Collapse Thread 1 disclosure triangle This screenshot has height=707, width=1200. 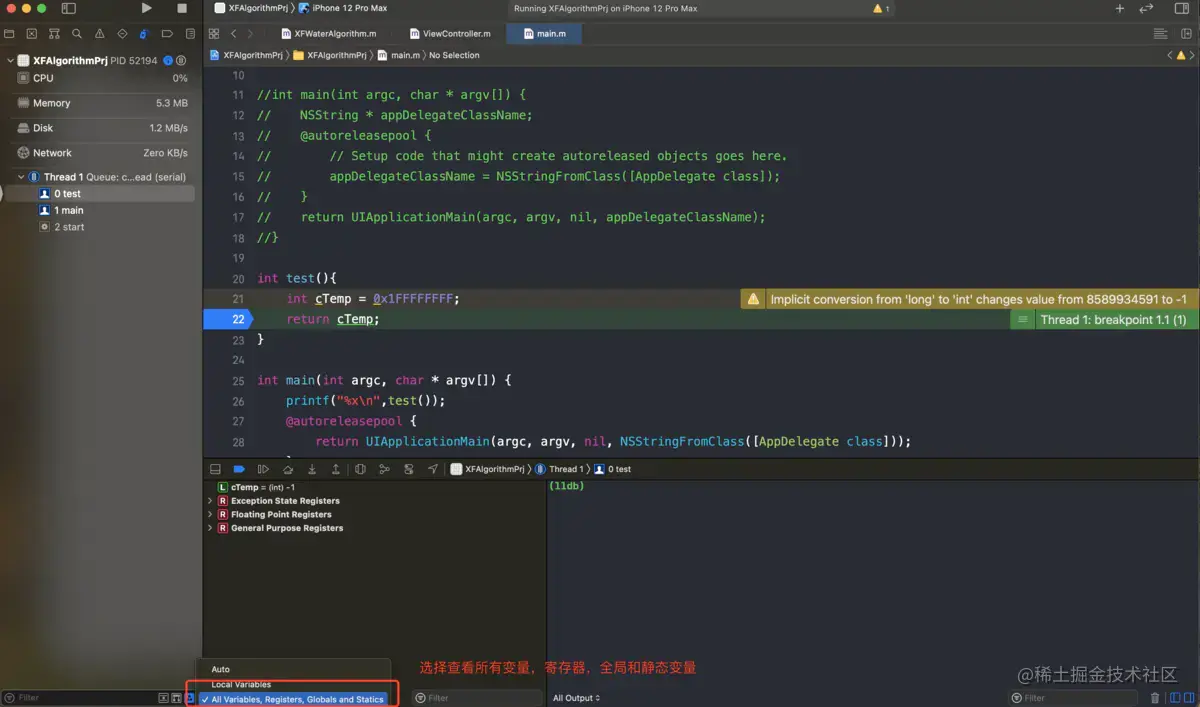point(21,177)
